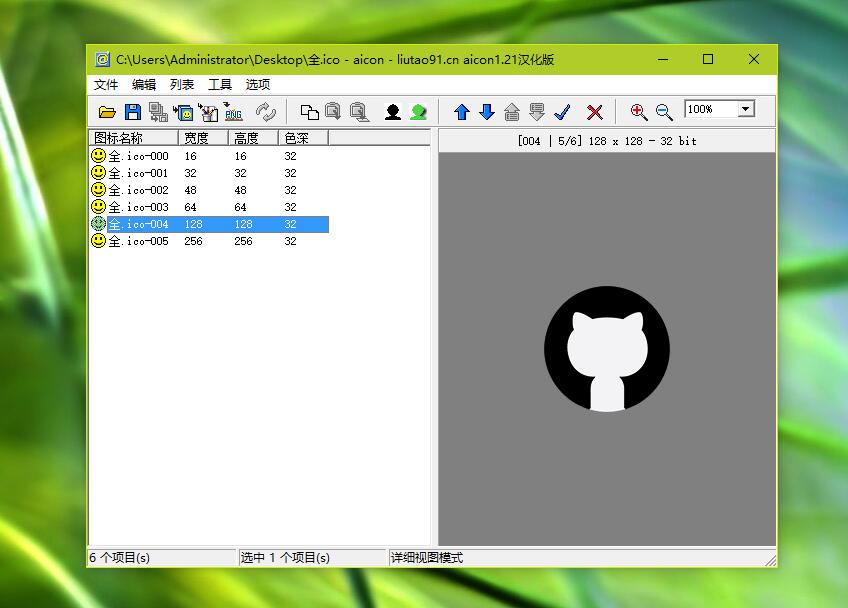848x608 pixels.
Task: Zoom in with the red magnifier icon
Action: click(639, 112)
